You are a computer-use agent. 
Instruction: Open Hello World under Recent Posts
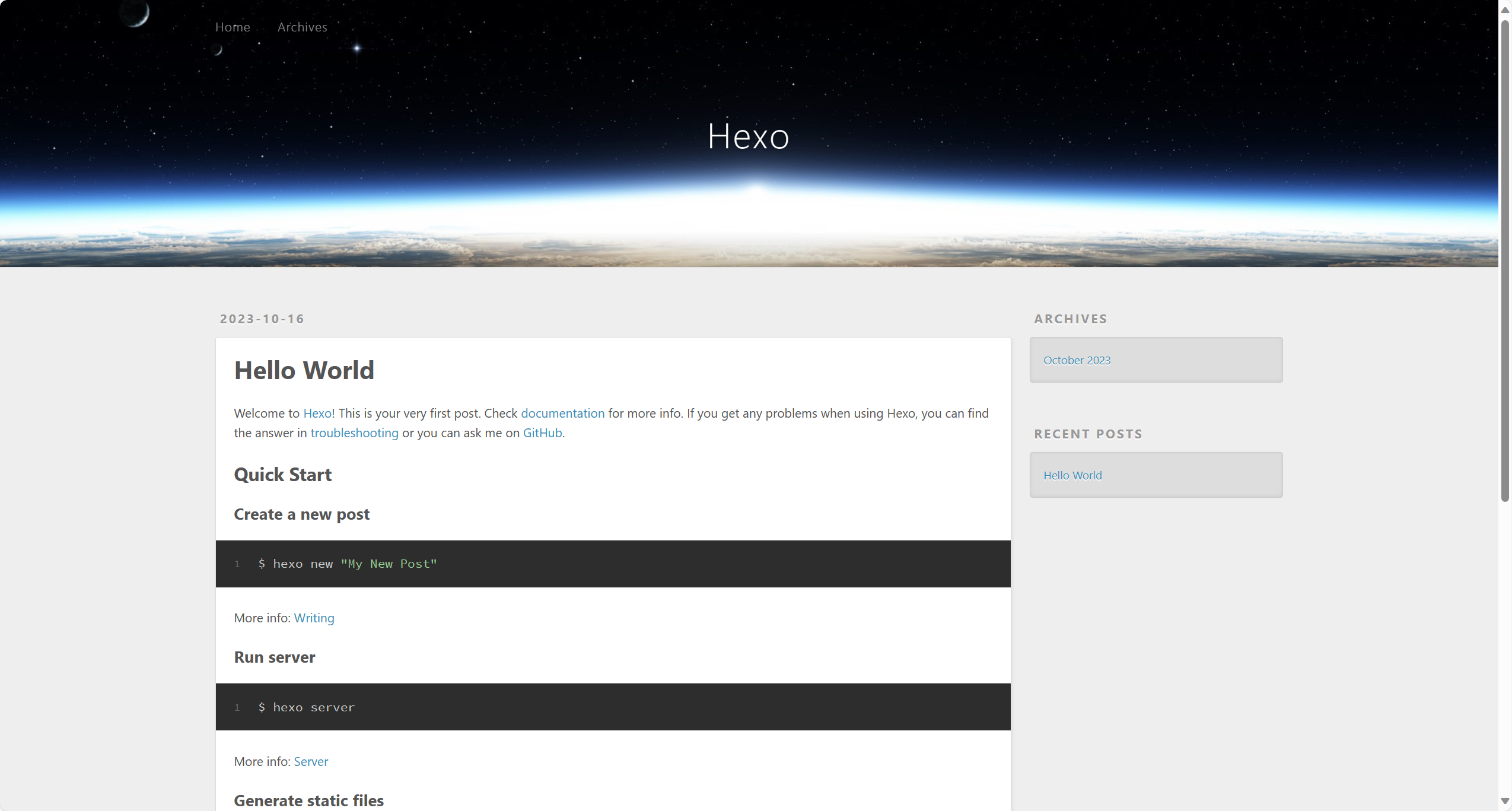point(1072,476)
